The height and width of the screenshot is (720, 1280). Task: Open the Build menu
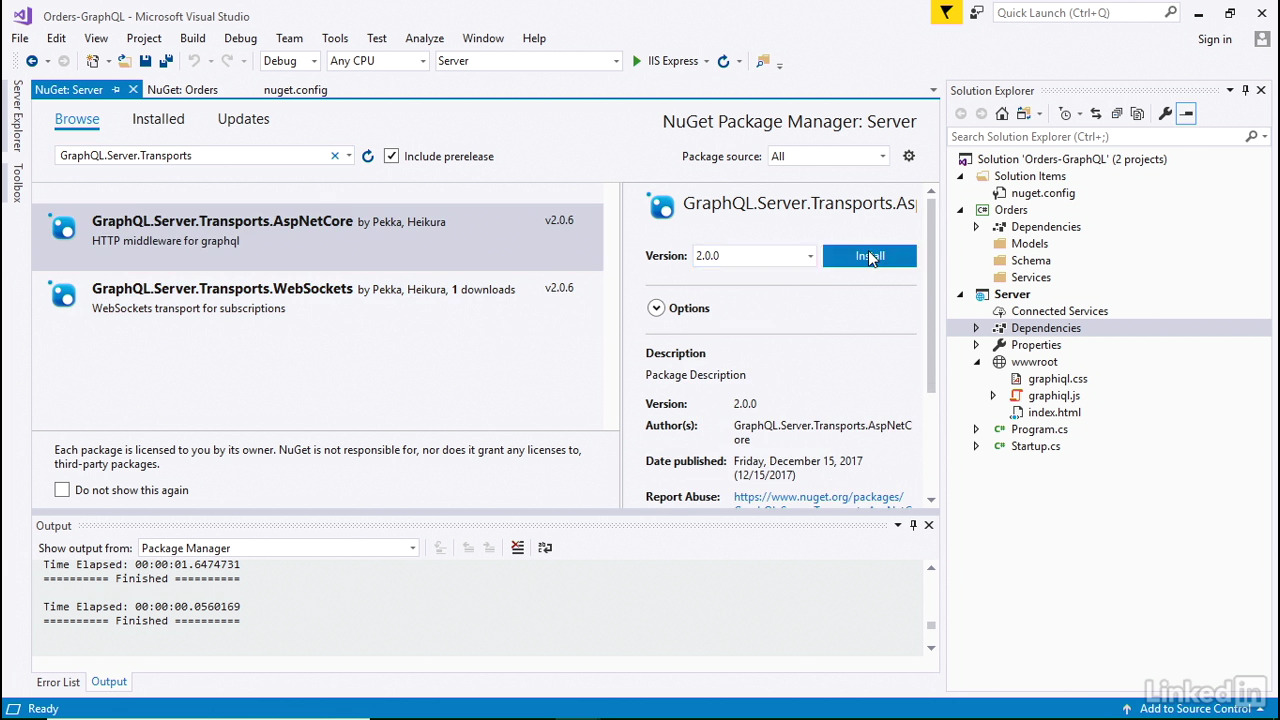(193, 38)
